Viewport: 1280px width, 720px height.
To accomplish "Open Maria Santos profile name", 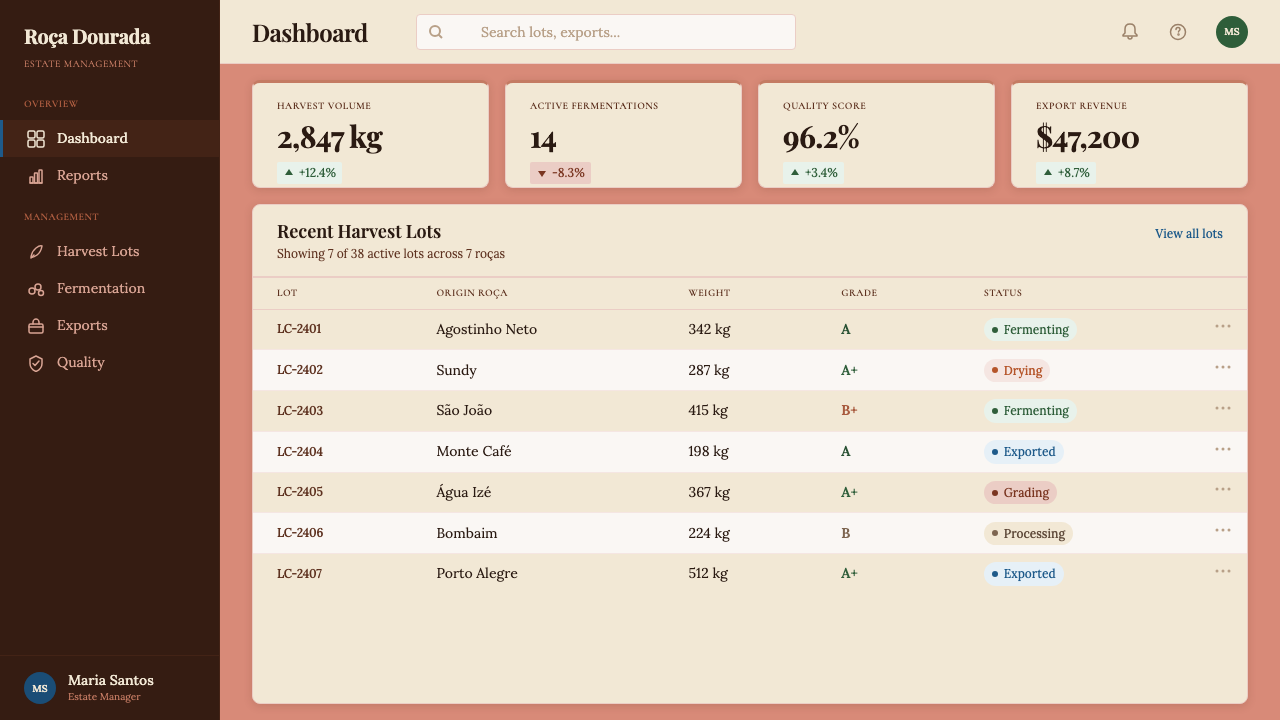I will [x=111, y=680].
